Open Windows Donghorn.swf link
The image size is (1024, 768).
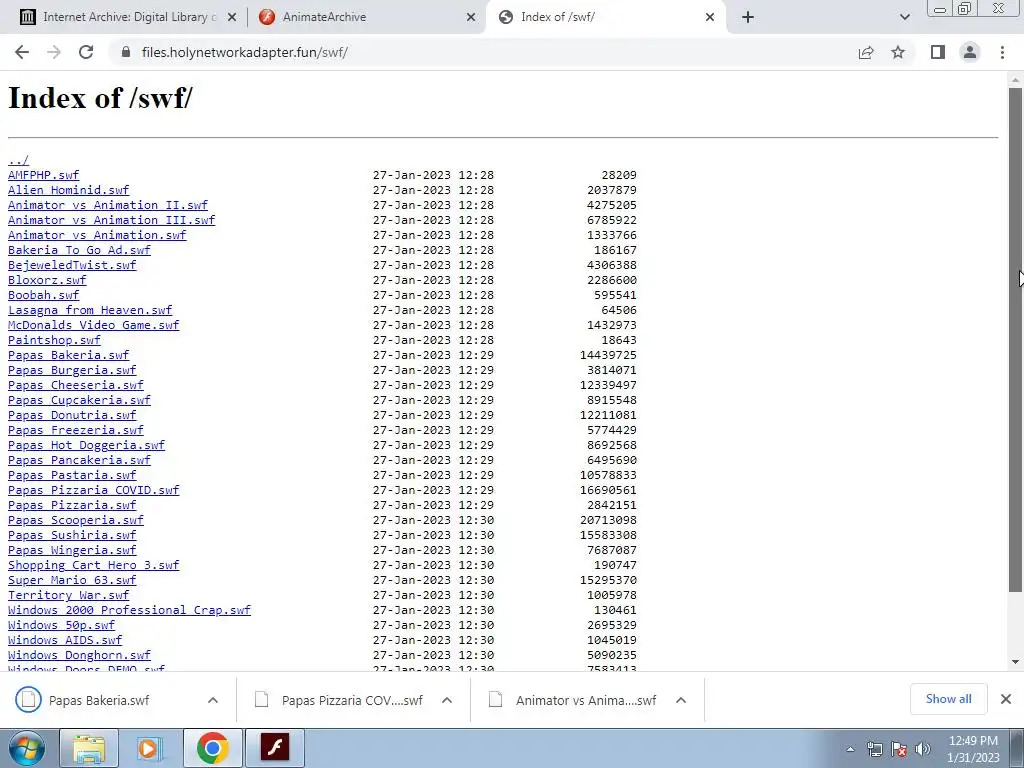click(79, 655)
